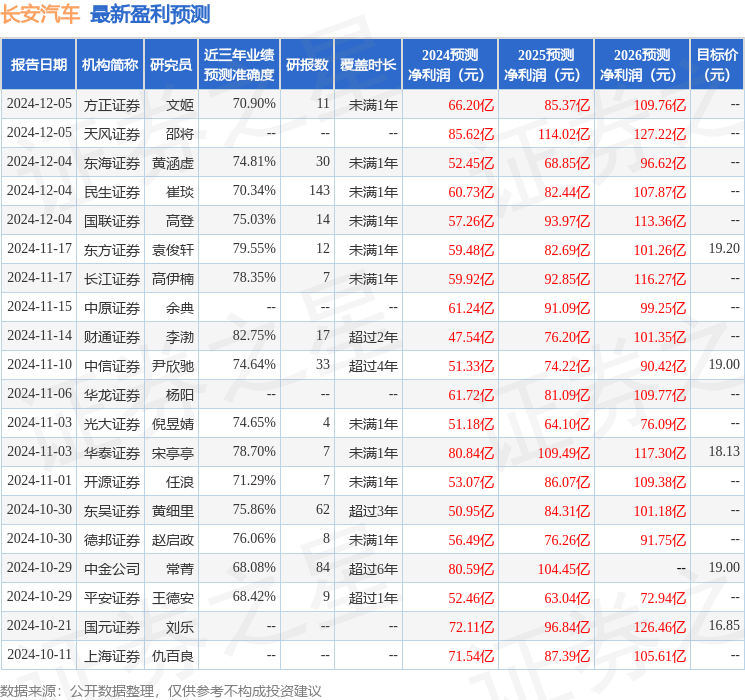Click the 2024-11-15 report date

tap(39, 306)
